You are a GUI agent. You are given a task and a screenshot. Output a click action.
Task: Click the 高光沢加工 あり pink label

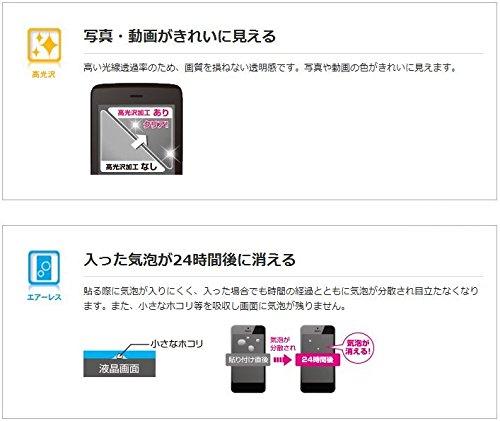pos(143,113)
